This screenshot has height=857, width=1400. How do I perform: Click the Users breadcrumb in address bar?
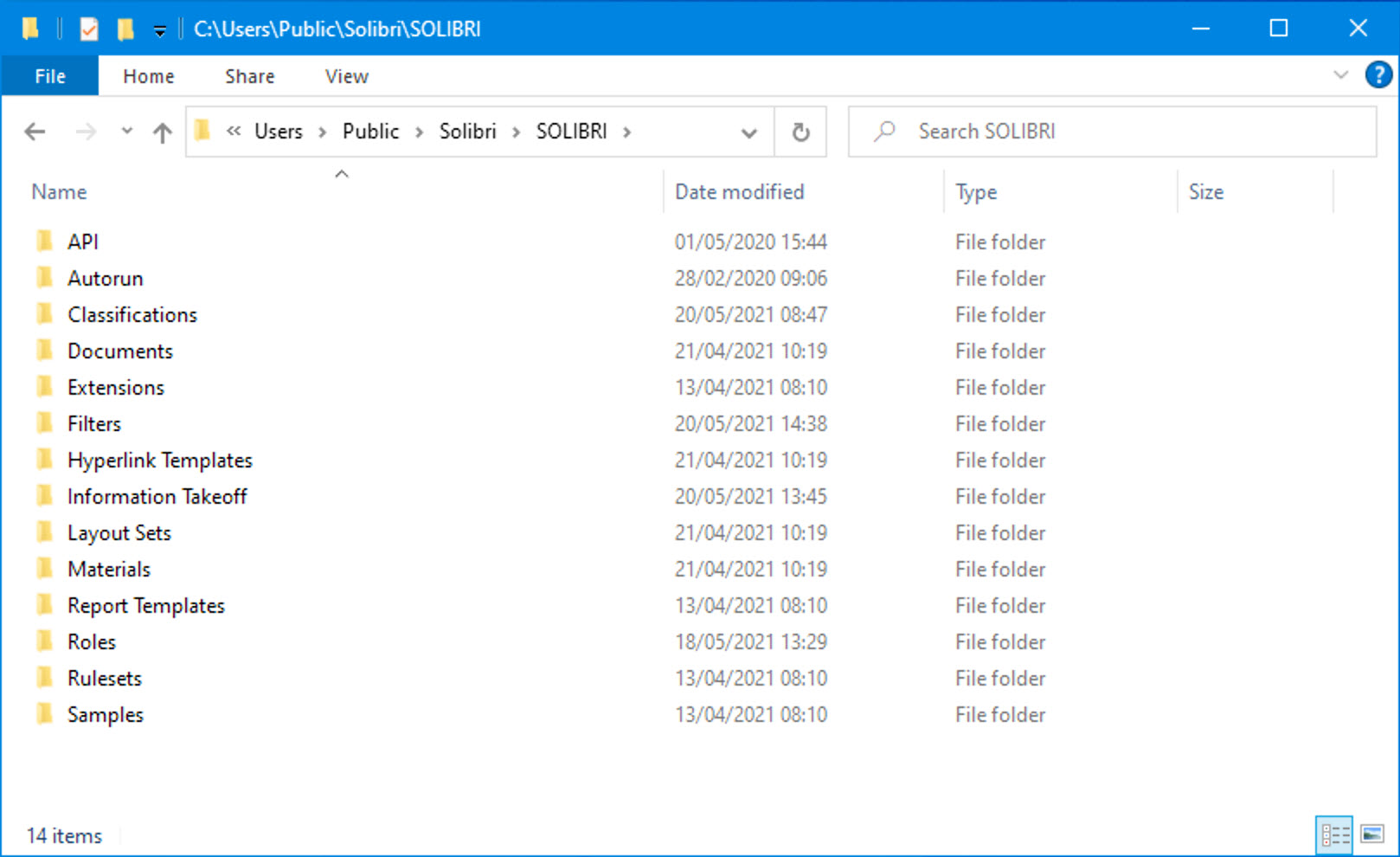point(278,132)
